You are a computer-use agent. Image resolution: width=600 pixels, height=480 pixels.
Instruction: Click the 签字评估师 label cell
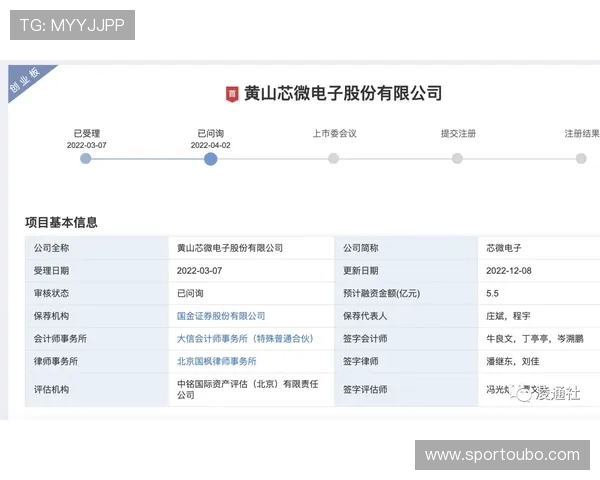[x=406, y=390]
